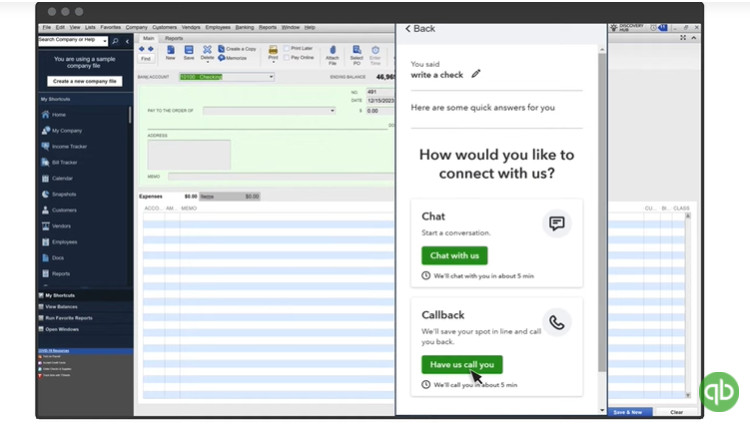The width and height of the screenshot is (750, 425).
Task: Select the Items tab
Action: [x=230, y=196]
